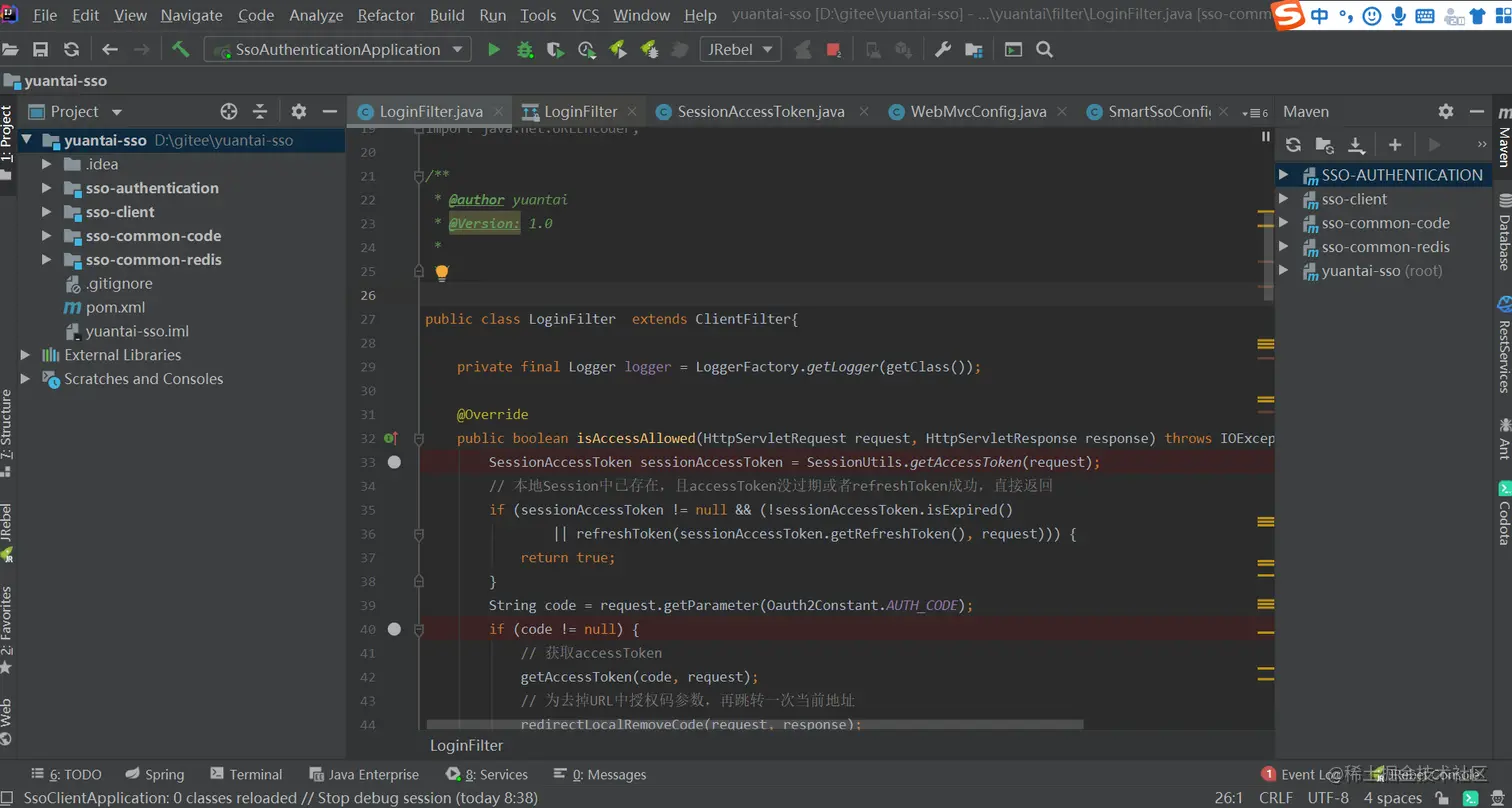Click the locate target icon in Project panel

[228, 111]
